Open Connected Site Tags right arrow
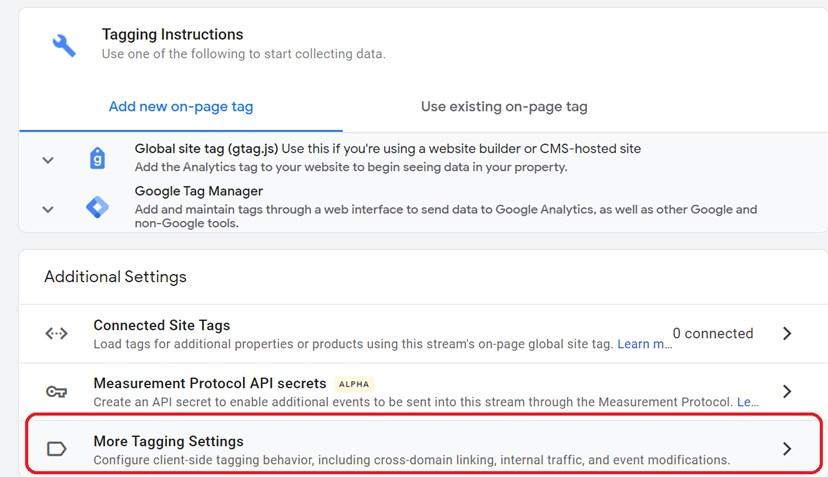Screen dimensions: 828x477 [787, 333]
